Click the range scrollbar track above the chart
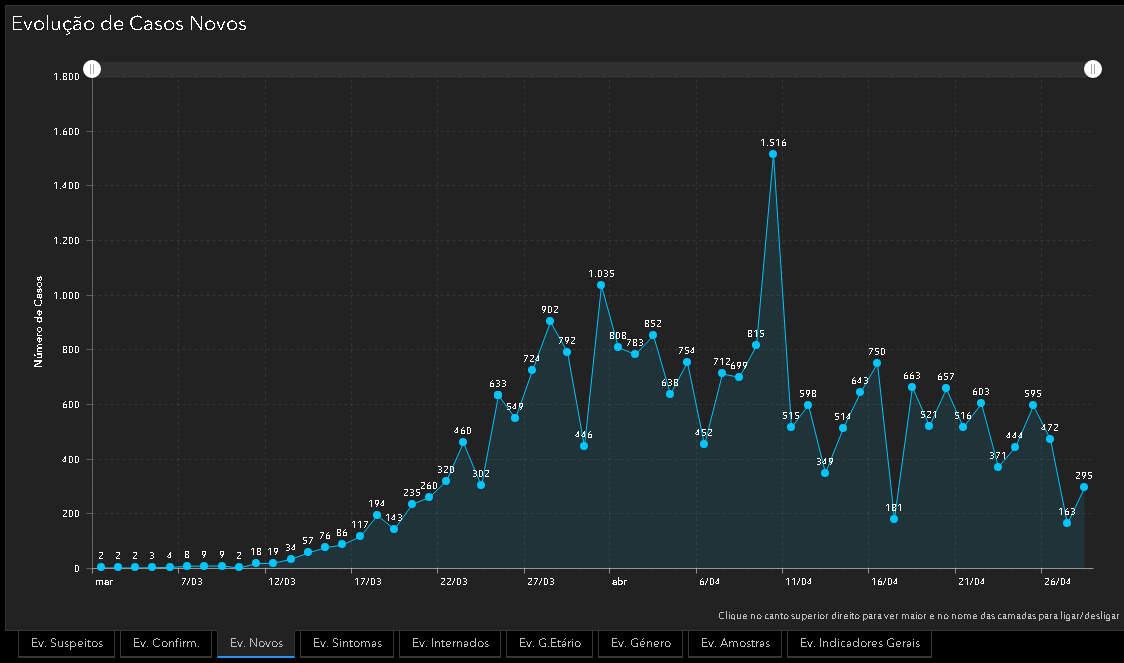This screenshot has width=1124, height=663. point(592,69)
